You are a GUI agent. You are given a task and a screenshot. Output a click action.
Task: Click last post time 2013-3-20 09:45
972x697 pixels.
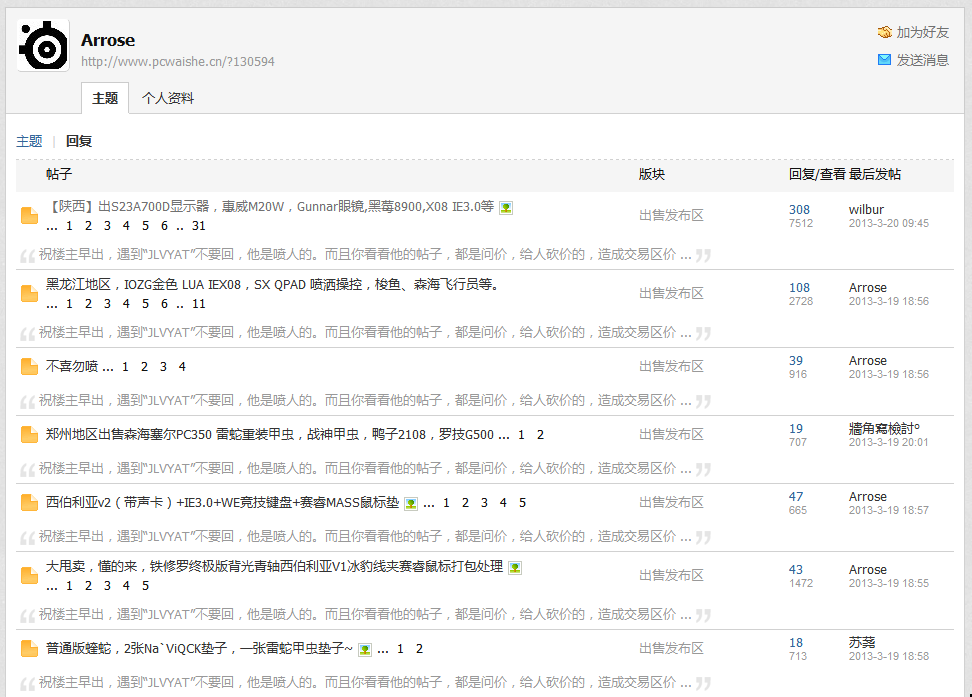coord(889,223)
